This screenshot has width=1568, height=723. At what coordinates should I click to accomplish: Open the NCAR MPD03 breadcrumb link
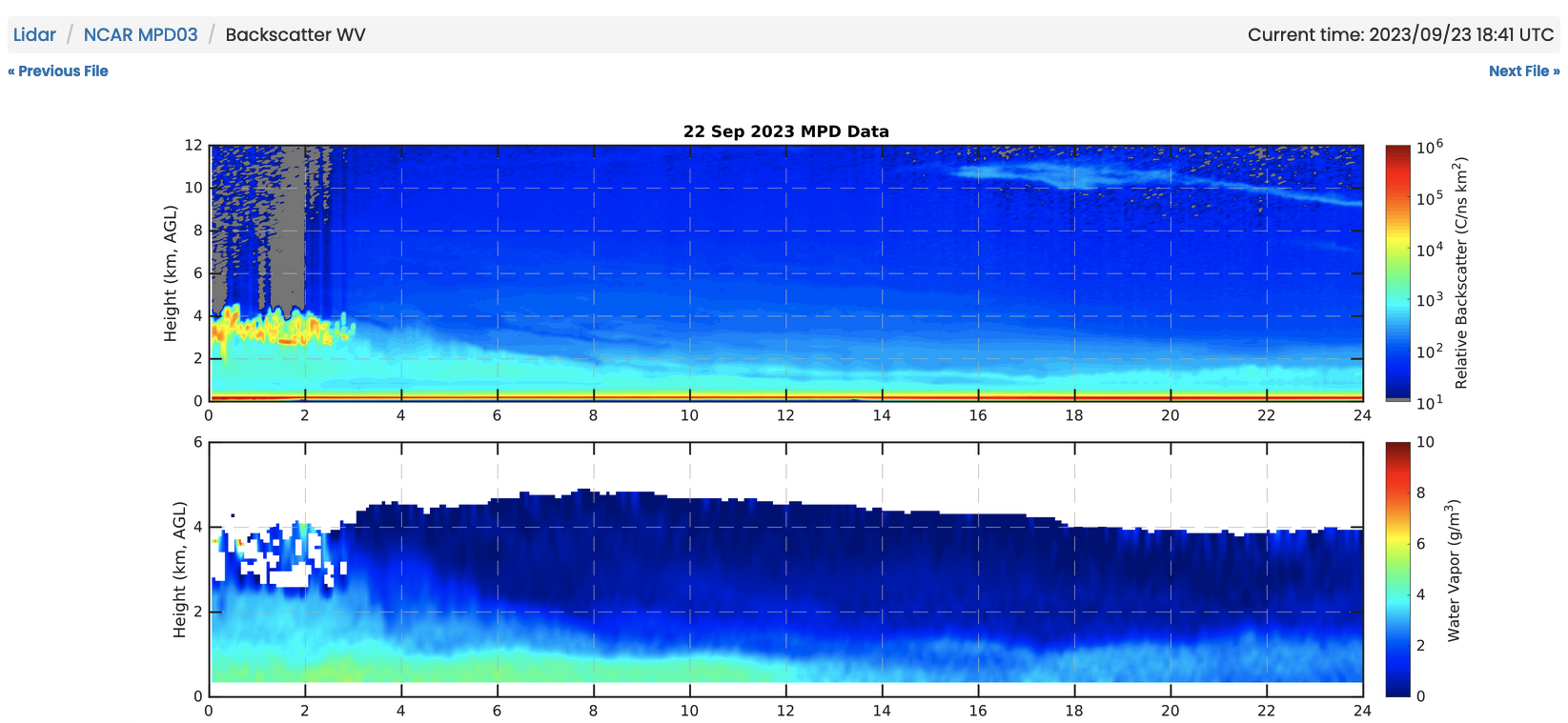pyautogui.click(x=140, y=35)
